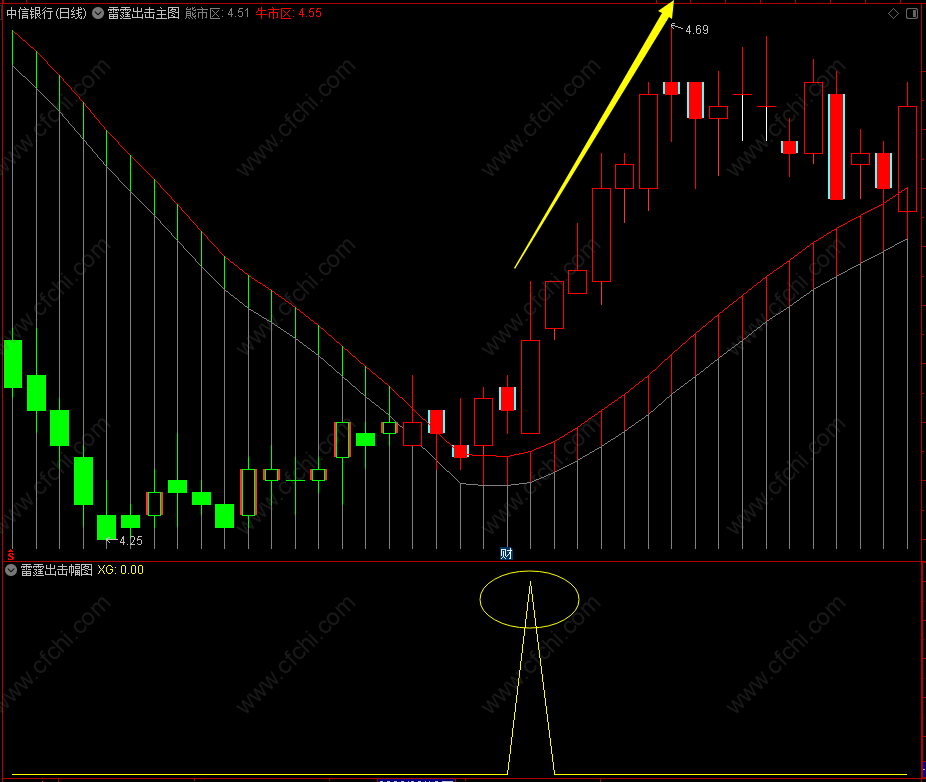The width and height of the screenshot is (926, 782).
Task: Click the 牛市区: 4.55 value
Action: tap(288, 13)
